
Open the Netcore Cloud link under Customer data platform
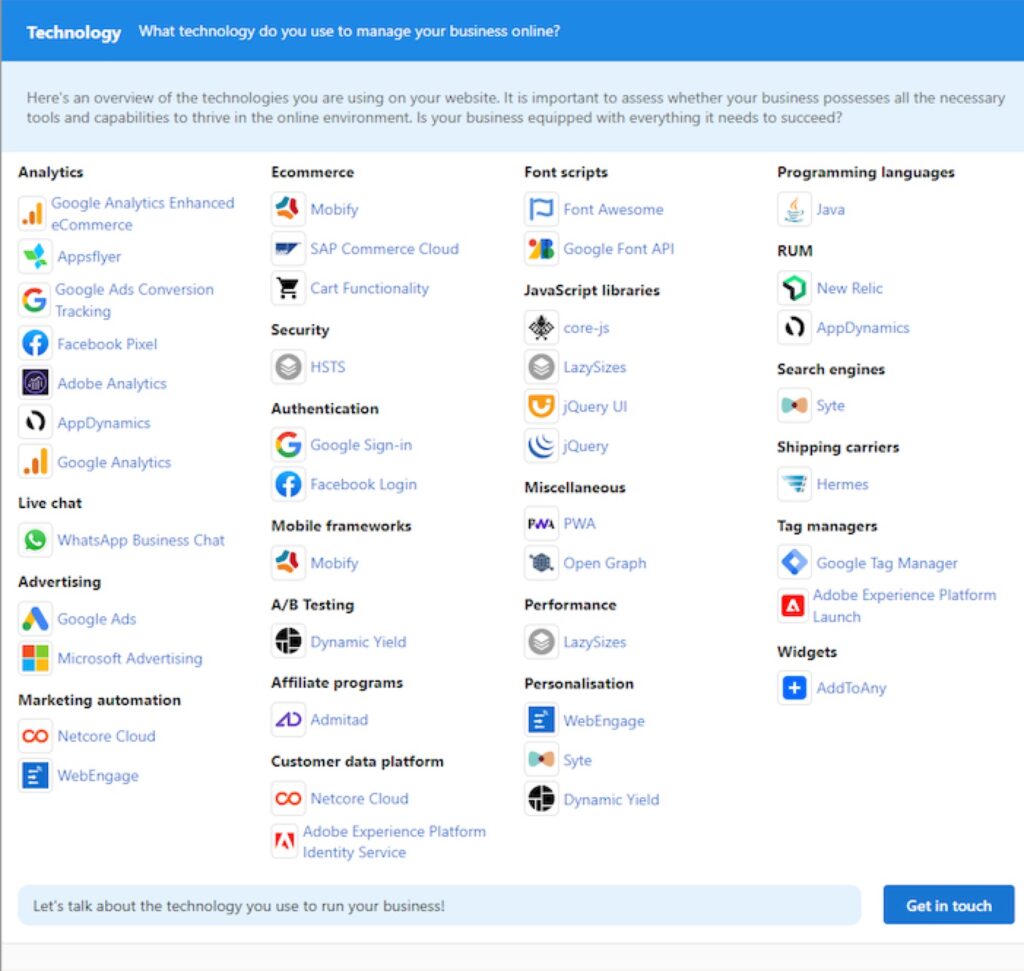[x=359, y=799]
